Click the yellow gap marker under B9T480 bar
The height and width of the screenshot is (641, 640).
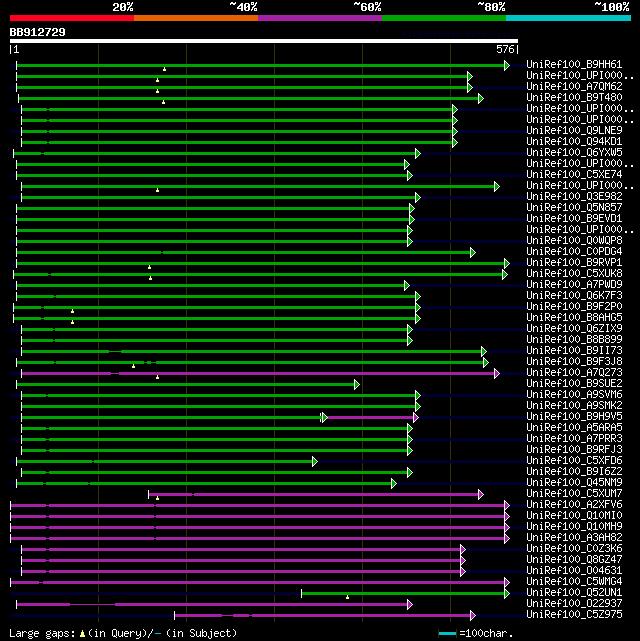[163, 102]
